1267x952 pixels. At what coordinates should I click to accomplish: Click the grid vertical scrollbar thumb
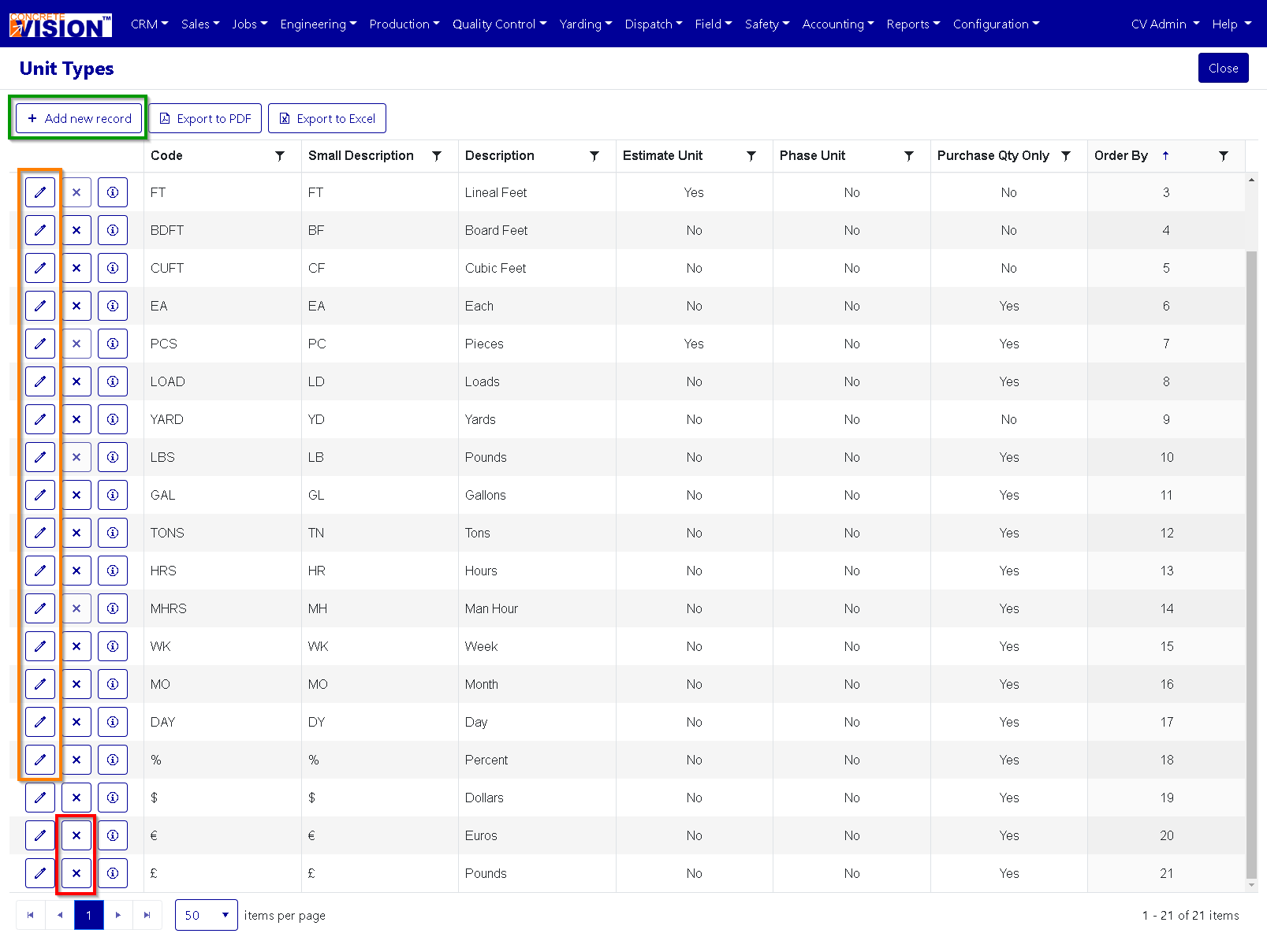(1251, 563)
